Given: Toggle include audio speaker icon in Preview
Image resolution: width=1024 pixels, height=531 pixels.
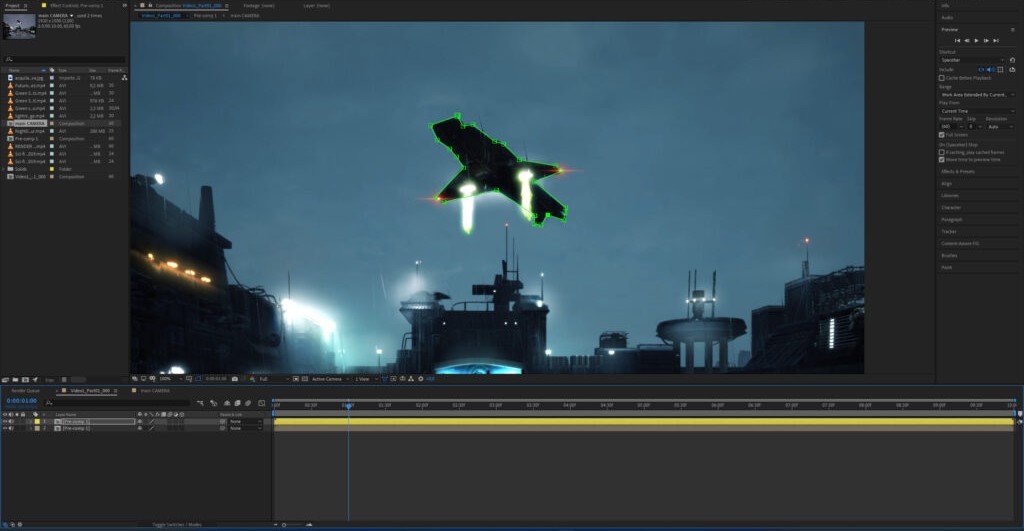Looking at the screenshot, I should point(990,69).
